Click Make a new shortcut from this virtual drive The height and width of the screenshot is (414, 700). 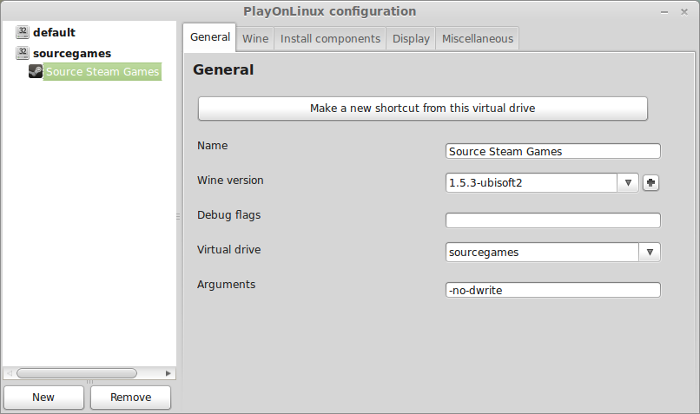pos(423,108)
